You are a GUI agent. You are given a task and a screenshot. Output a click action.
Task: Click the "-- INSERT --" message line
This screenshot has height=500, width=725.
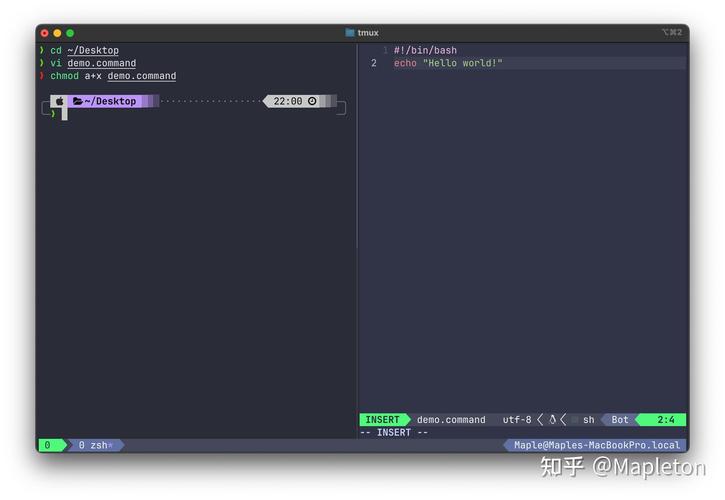click(394, 432)
